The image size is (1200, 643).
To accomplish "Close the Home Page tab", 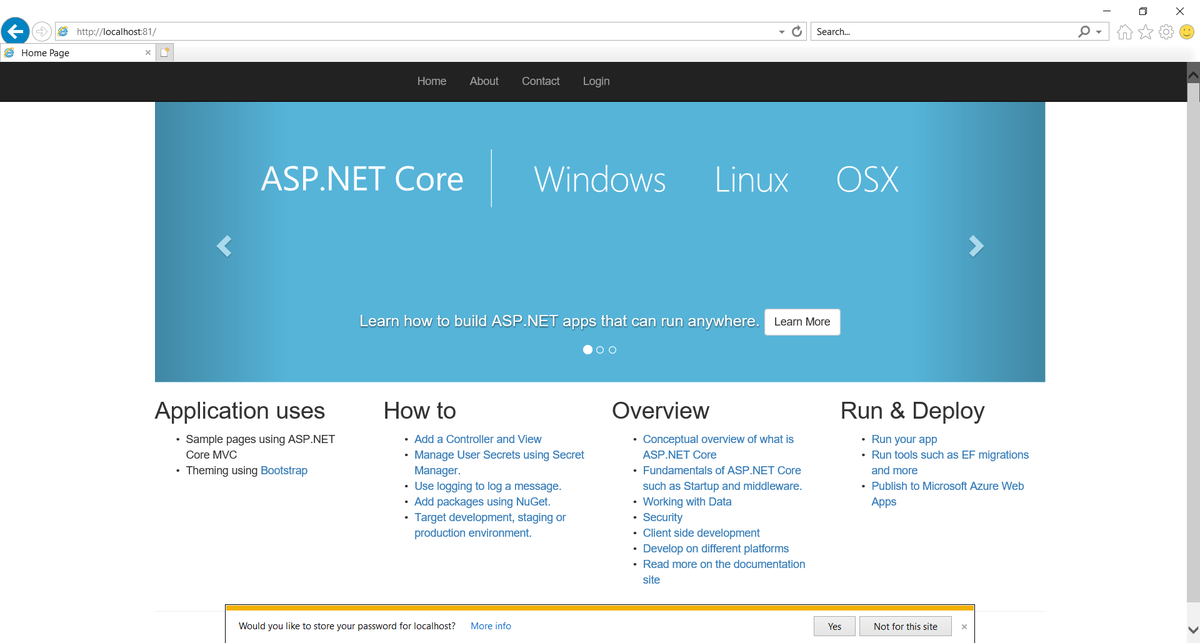I will (x=148, y=53).
